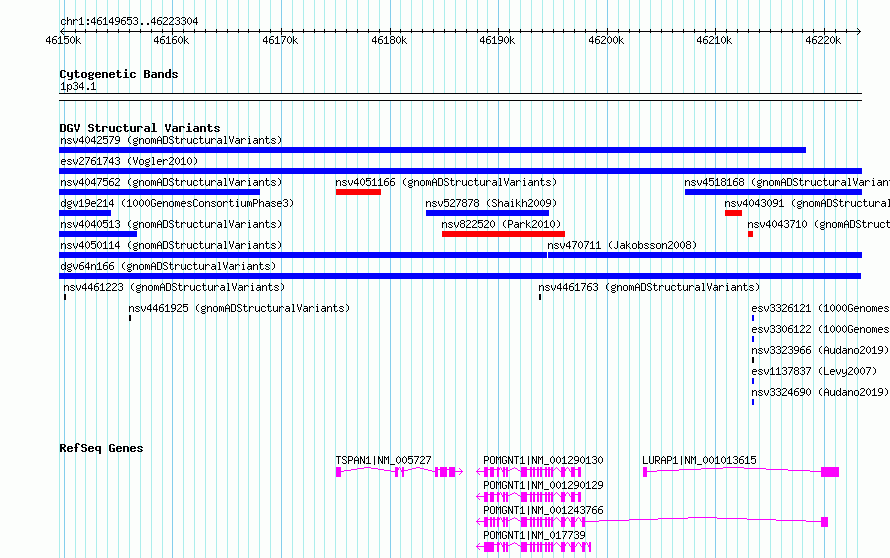Click the blue bar under dgv64n166
The image size is (890, 558).
point(460,276)
